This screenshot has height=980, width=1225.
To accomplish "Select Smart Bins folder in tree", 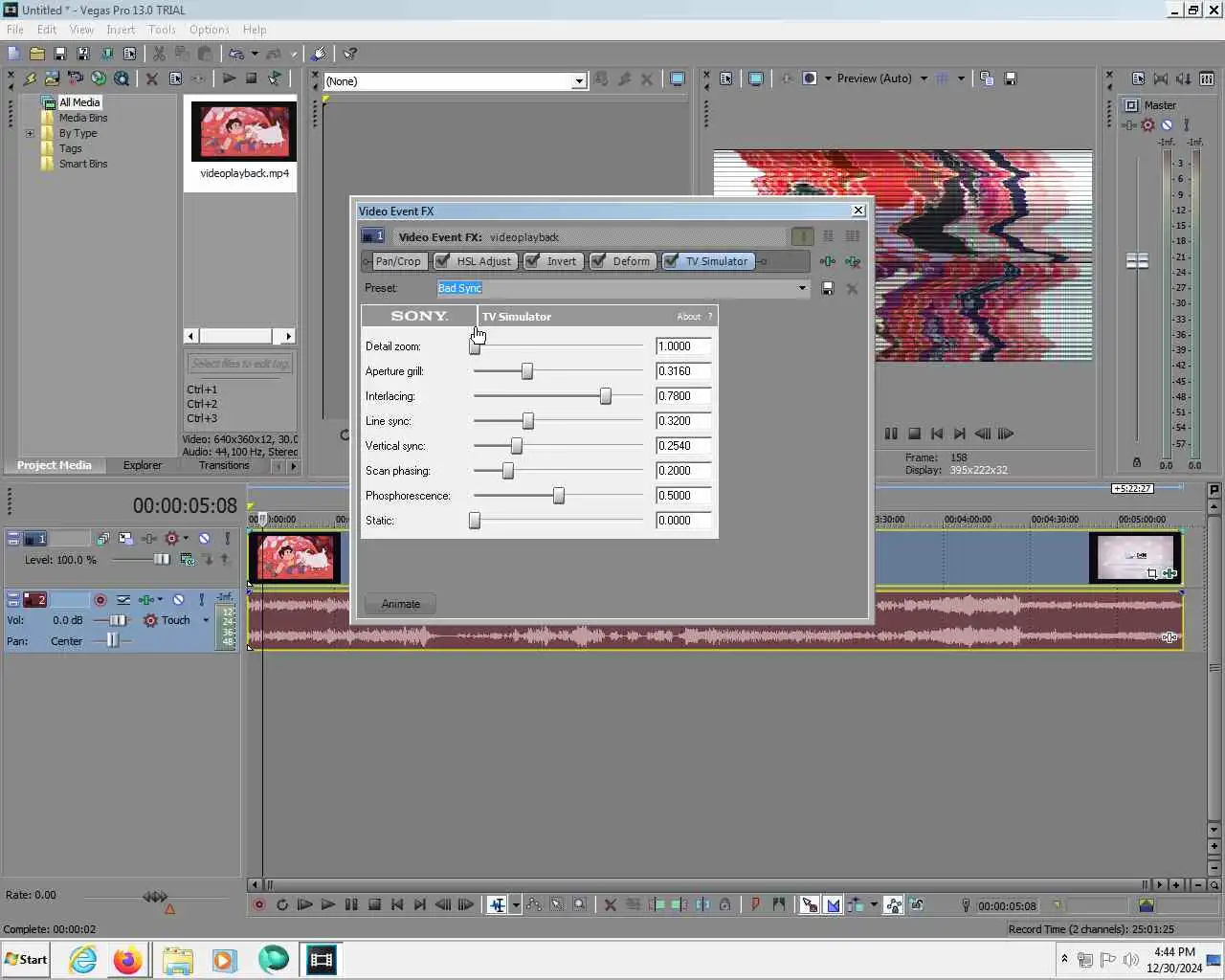I will [83, 164].
